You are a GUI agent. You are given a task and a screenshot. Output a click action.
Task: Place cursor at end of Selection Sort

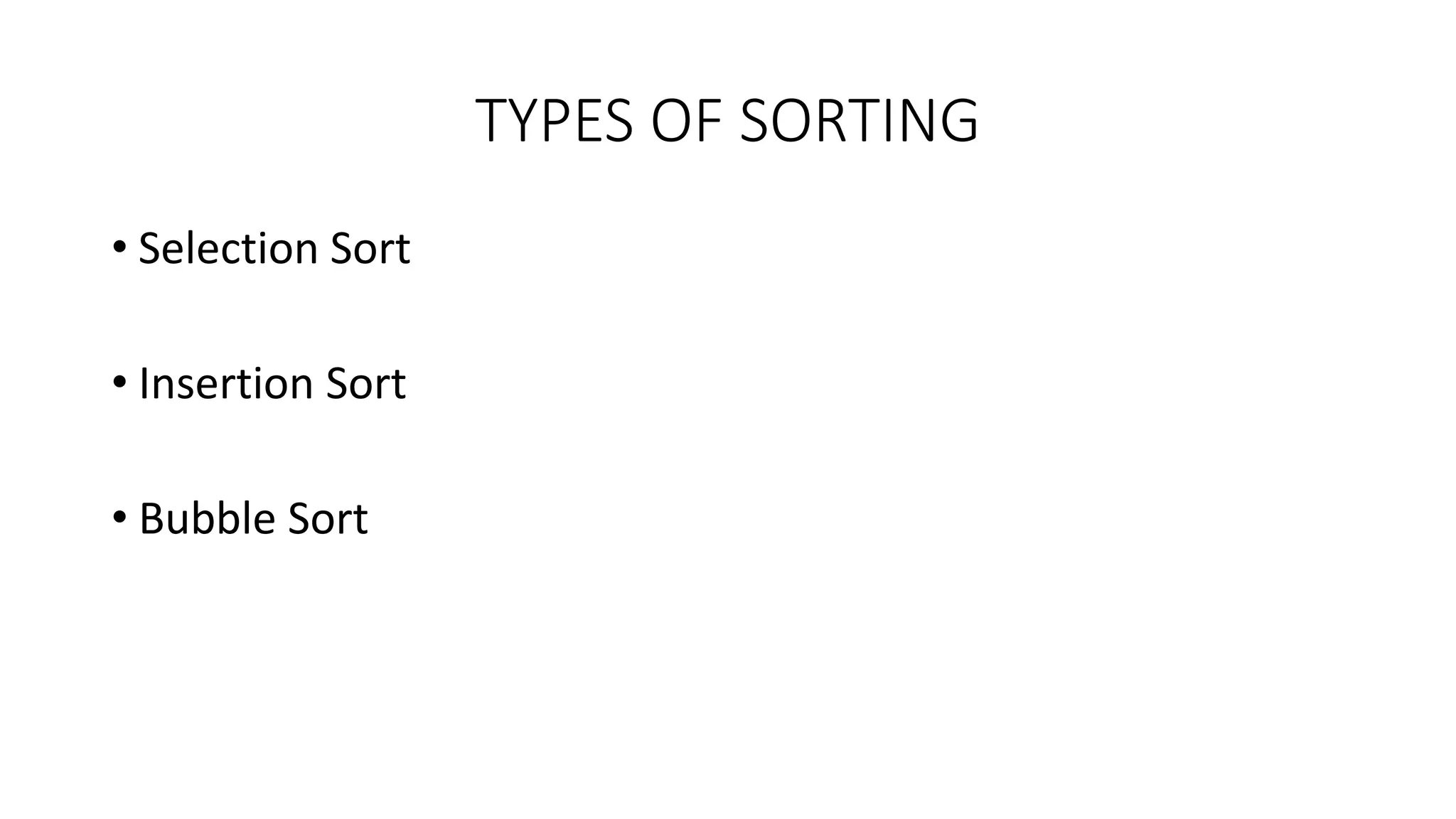[412, 250]
